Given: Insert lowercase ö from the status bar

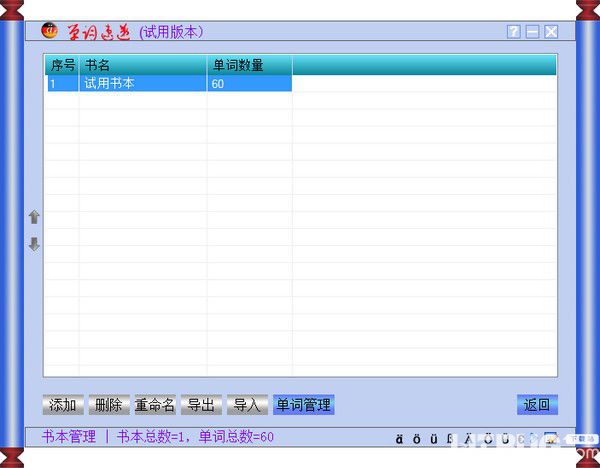Looking at the screenshot, I should (417, 439).
